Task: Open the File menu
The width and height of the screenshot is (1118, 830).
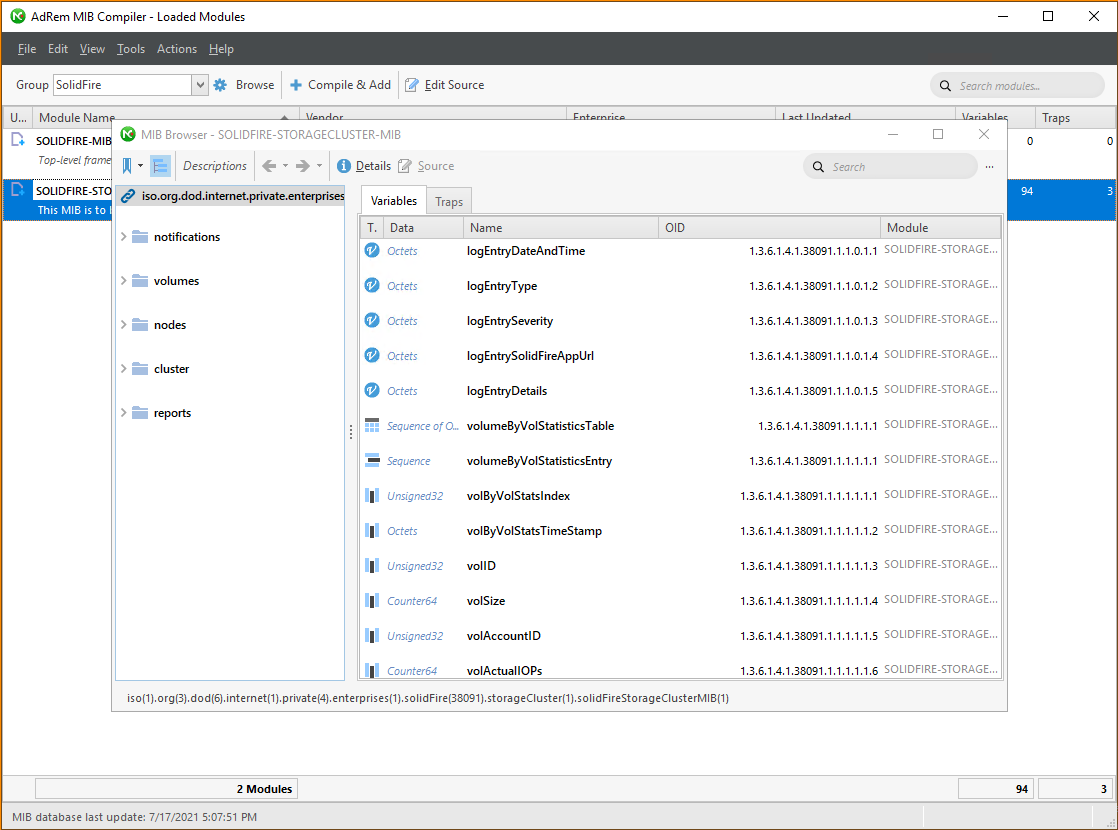Action: click(x=26, y=49)
